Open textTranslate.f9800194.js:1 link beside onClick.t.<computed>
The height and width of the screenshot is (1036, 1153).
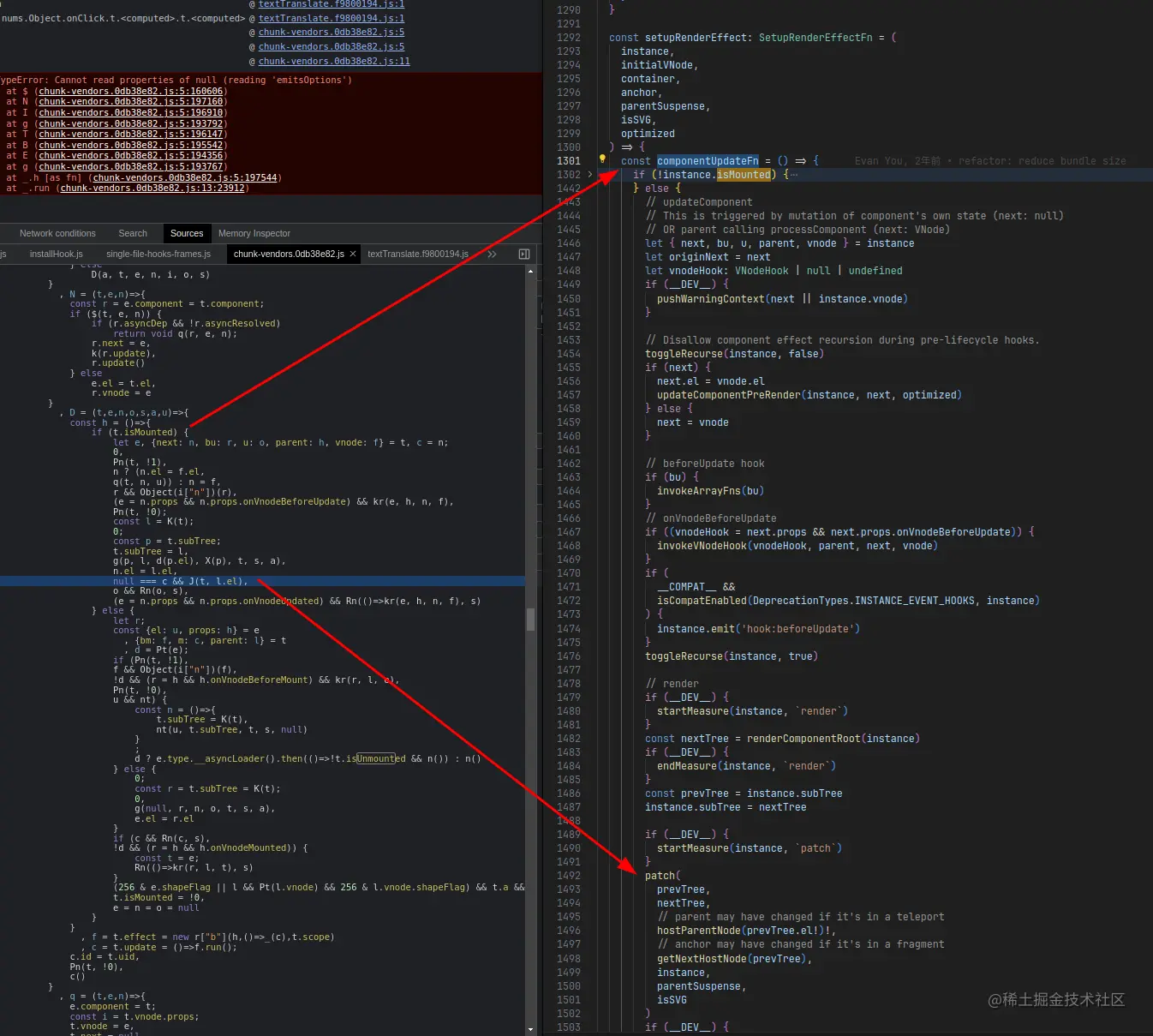coord(332,18)
